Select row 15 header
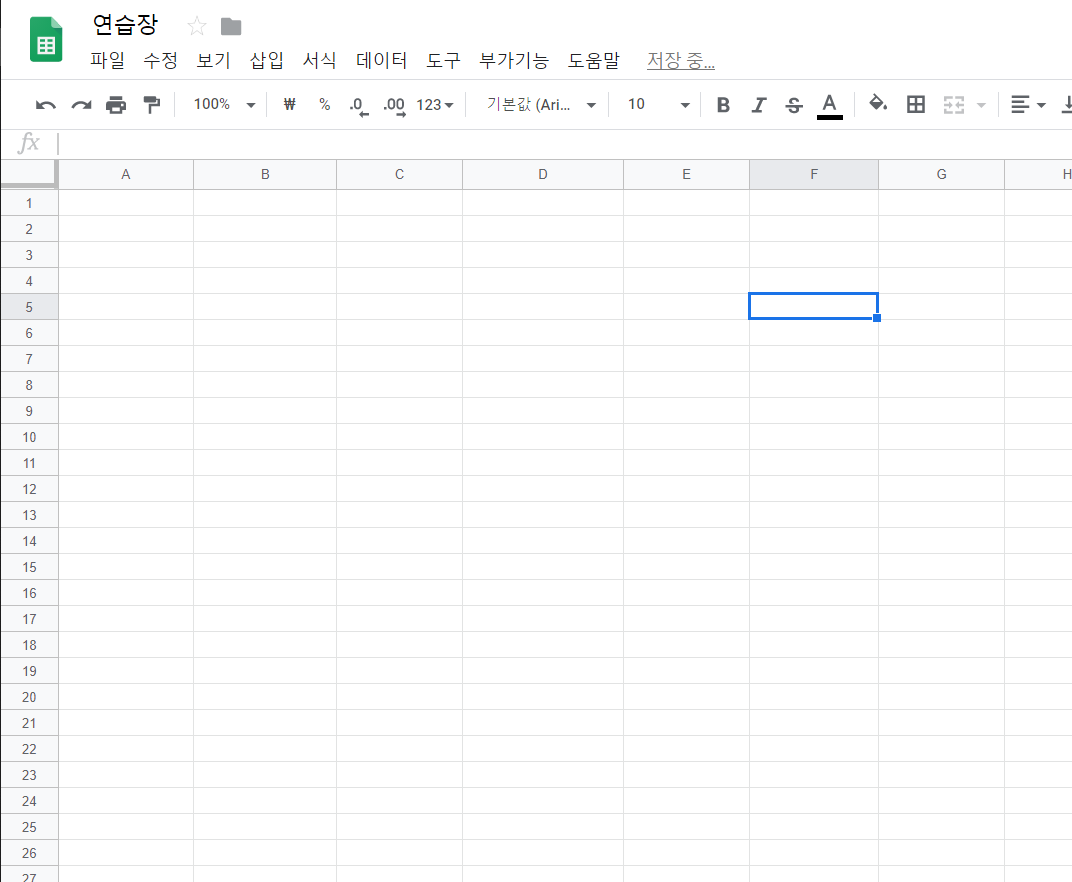The width and height of the screenshot is (1072, 882). coord(29,567)
